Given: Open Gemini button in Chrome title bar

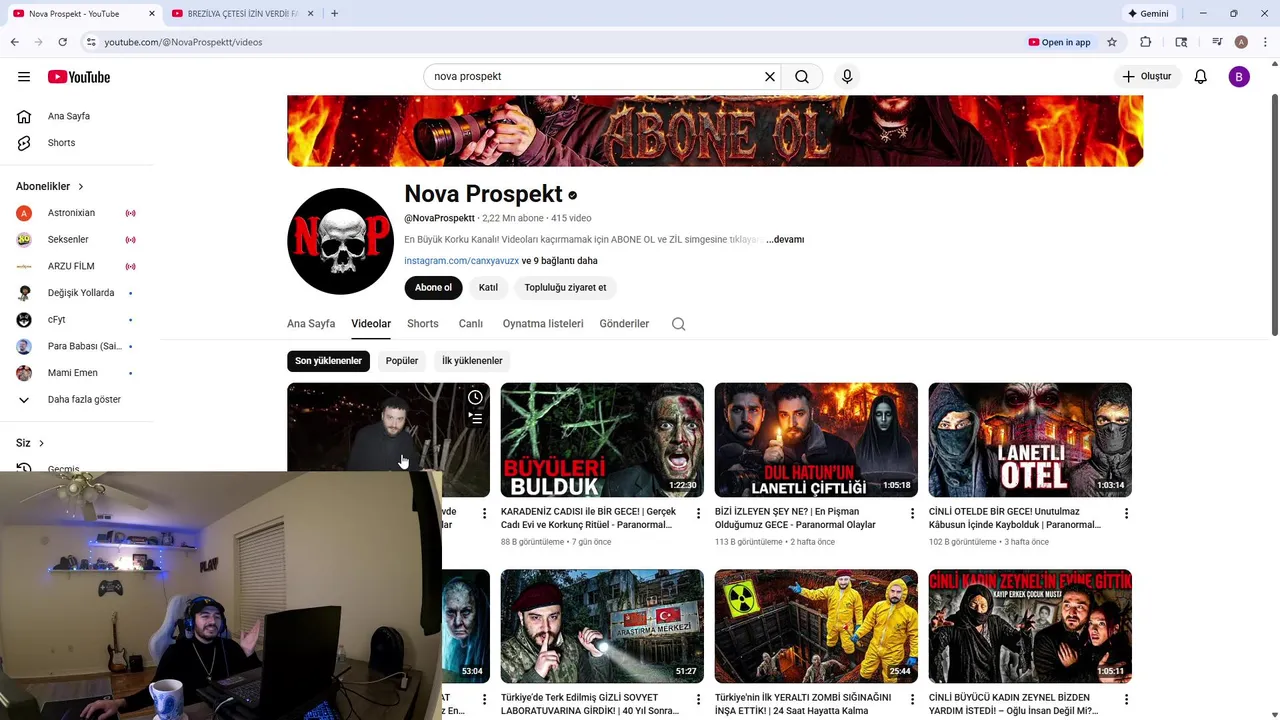Looking at the screenshot, I should [x=1148, y=14].
